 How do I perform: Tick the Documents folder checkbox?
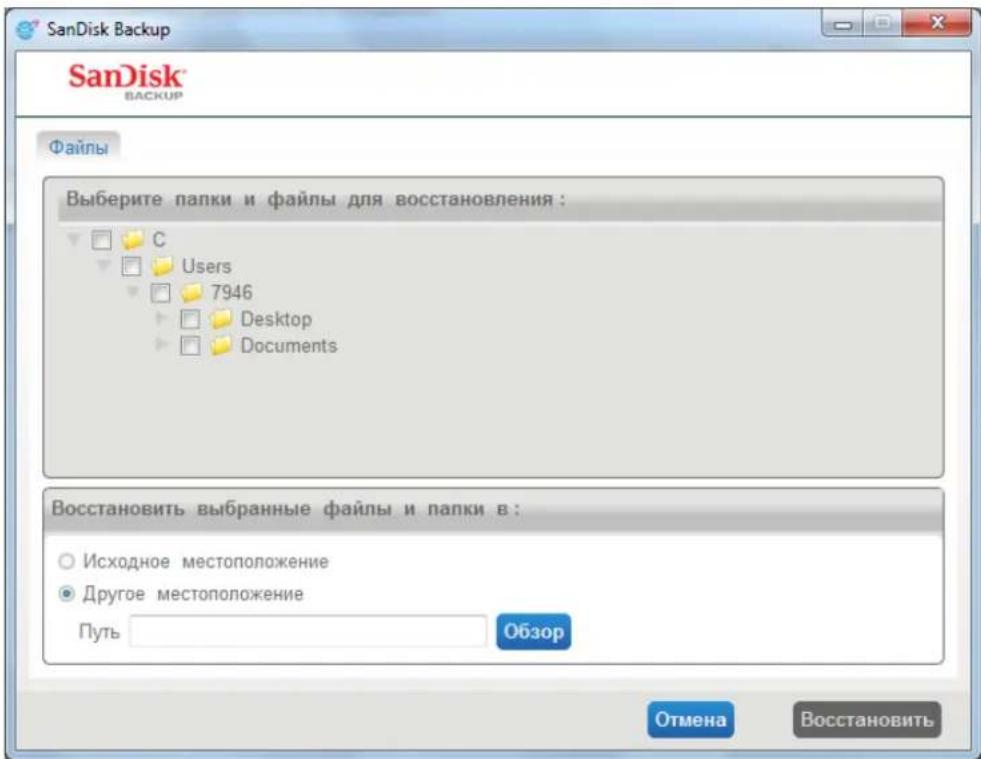[190, 345]
